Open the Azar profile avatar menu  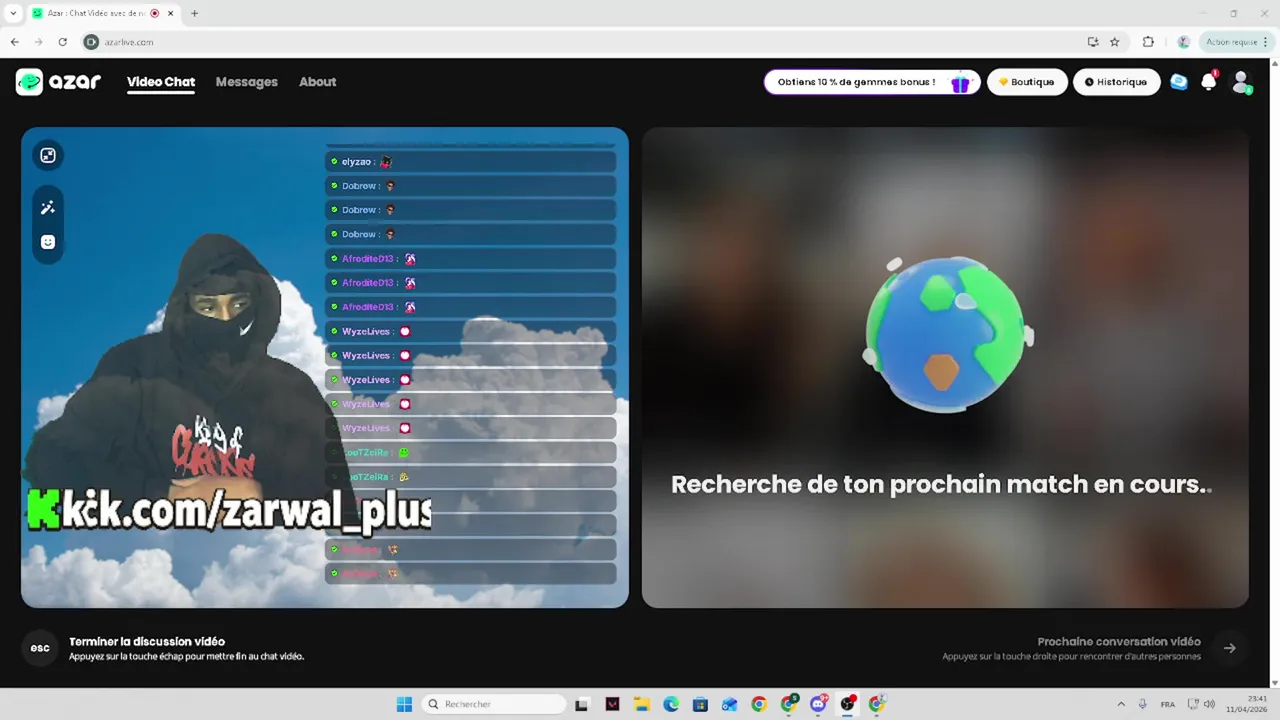pos(1241,82)
